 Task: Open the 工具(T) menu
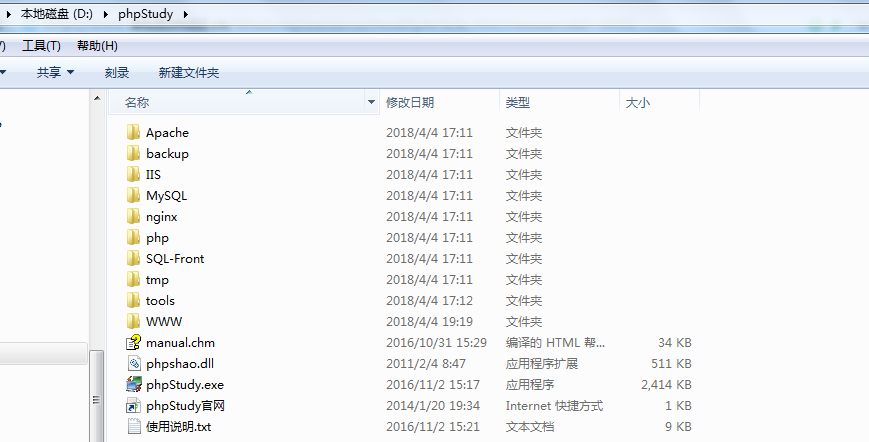[x=42, y=46]
